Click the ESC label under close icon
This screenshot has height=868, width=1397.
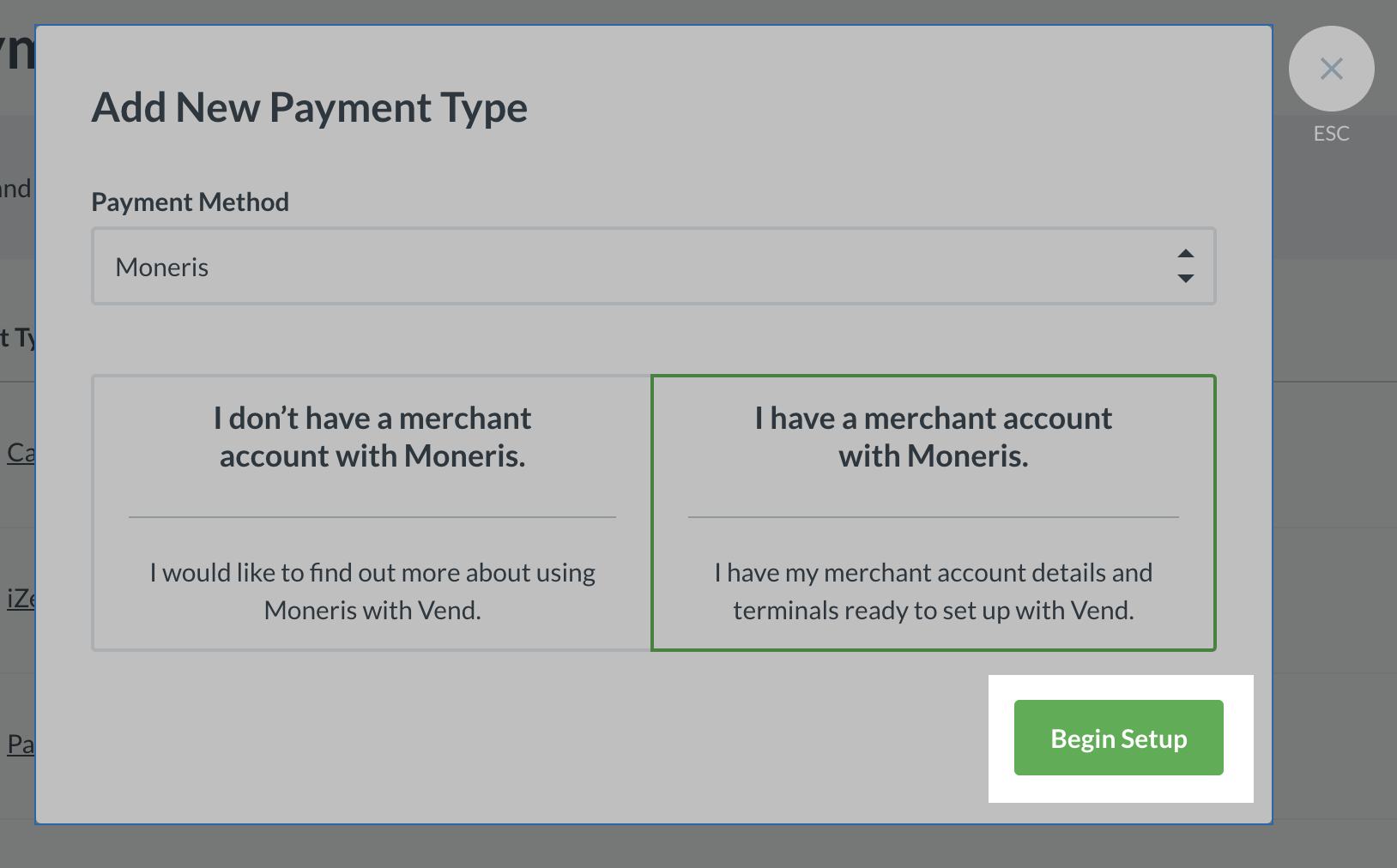(x=1331, y=134)
